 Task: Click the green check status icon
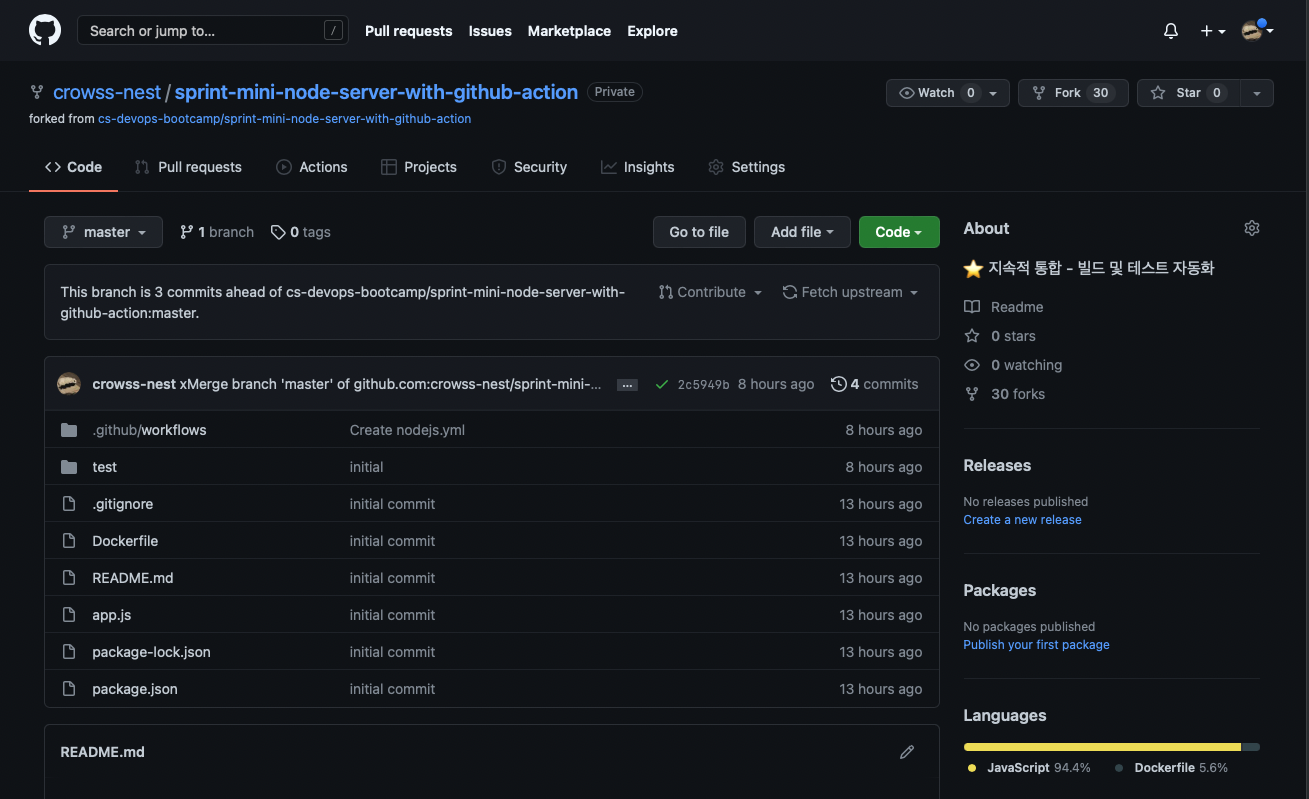661,384
